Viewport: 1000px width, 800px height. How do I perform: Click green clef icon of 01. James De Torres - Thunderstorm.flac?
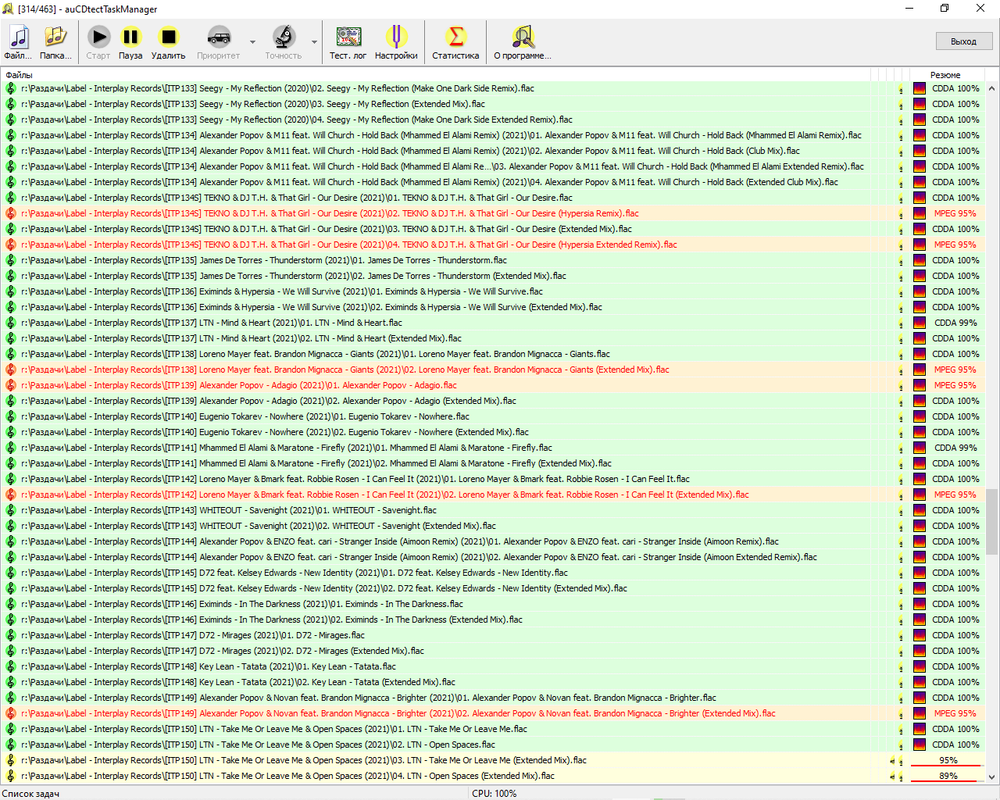tap(11, 260)
